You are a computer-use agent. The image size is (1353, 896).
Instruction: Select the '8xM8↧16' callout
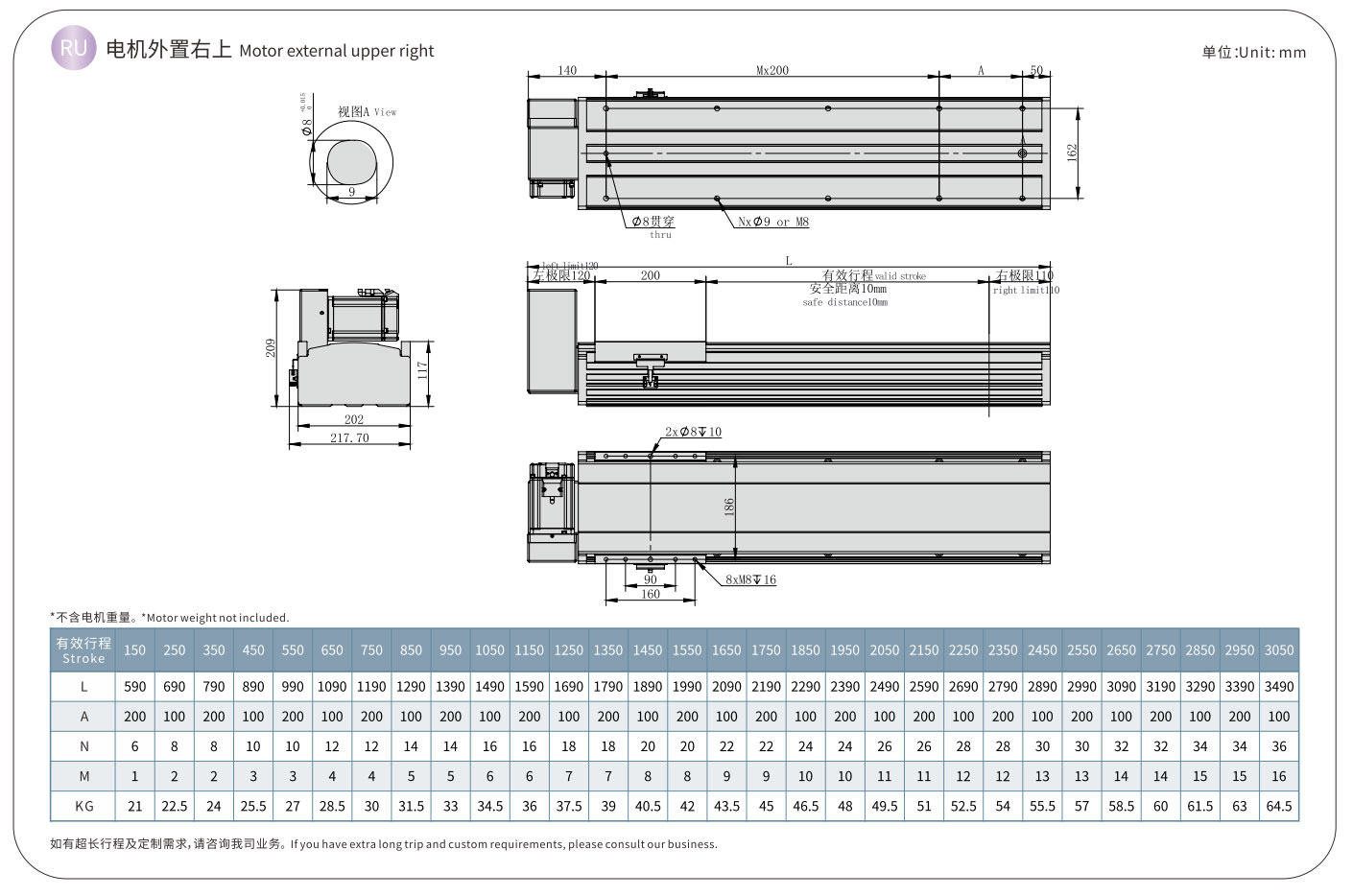[x=750, y=579]
